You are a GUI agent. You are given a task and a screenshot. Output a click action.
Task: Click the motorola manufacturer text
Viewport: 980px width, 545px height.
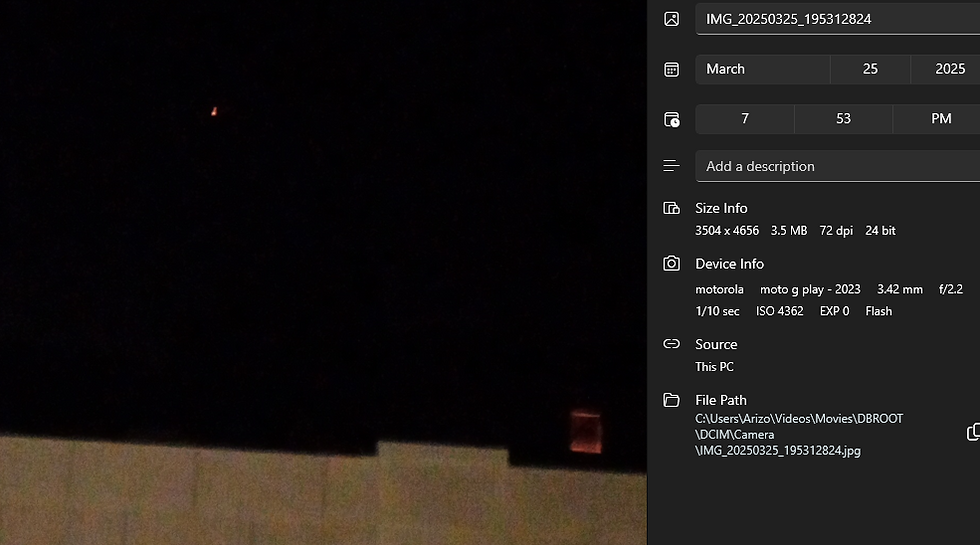[719, 289]
